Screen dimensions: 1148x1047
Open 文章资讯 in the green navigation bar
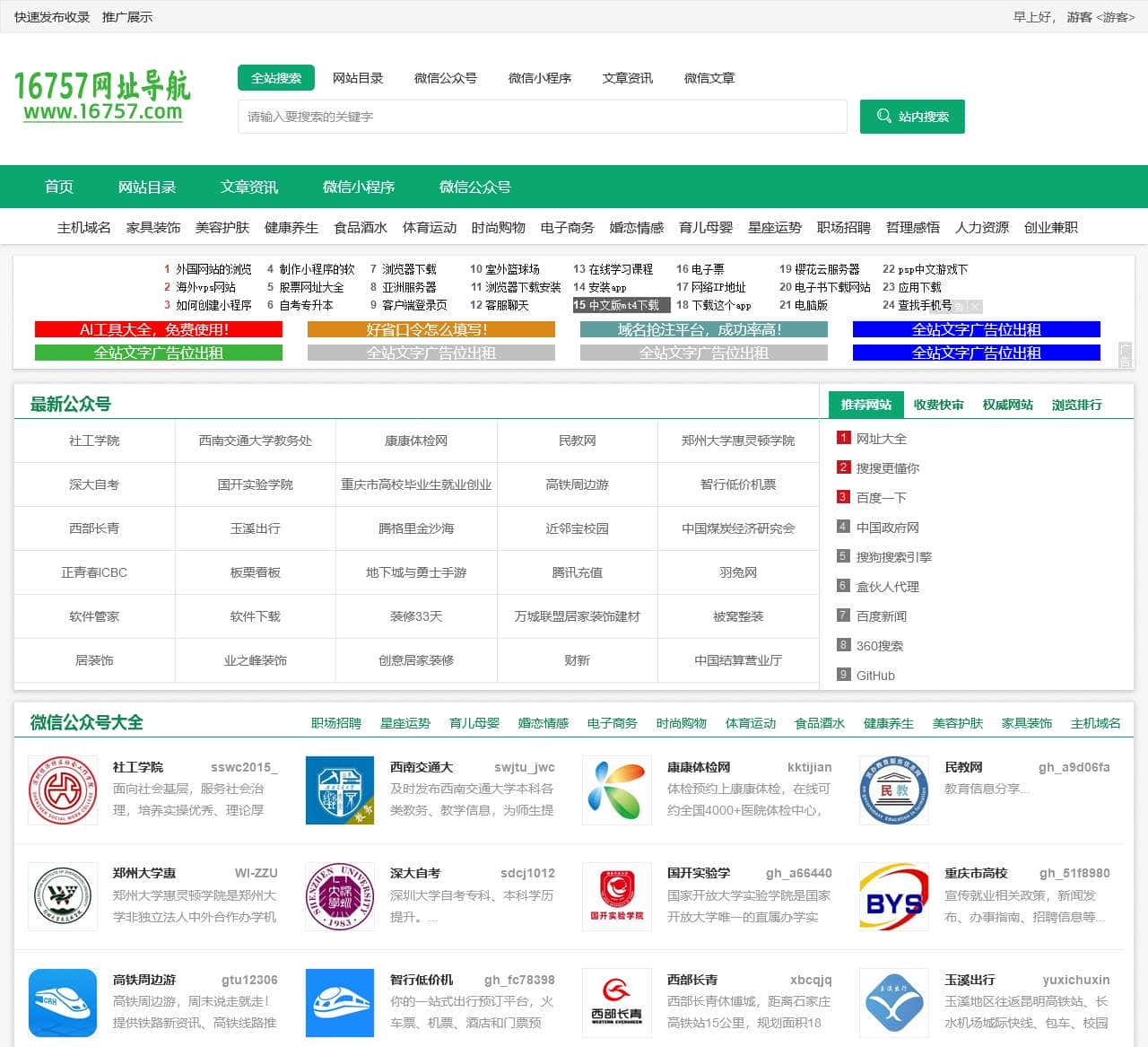coord(248,187)
